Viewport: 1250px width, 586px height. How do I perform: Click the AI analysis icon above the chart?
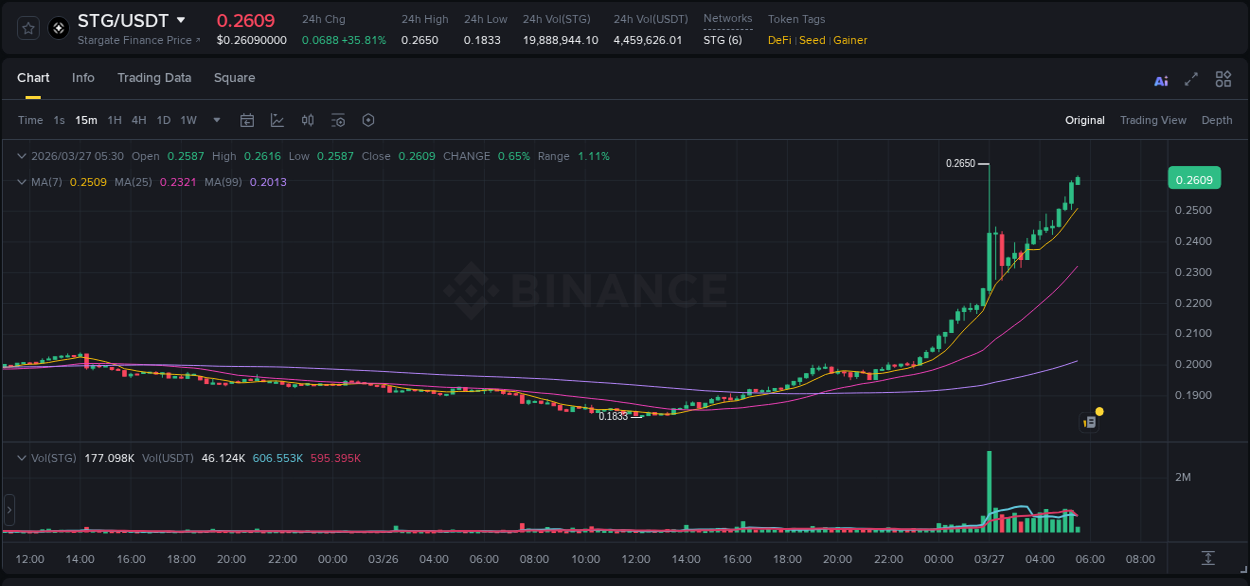pos(1161,79)
